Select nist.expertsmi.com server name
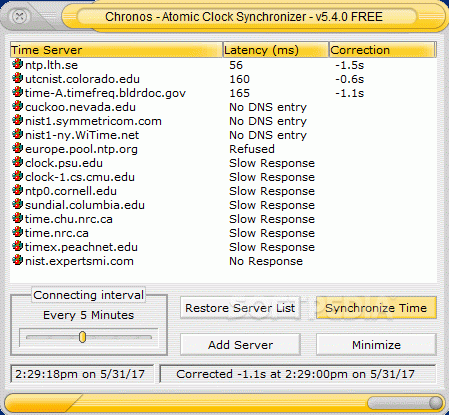The height and width of the screenshot is (415, 449). pos(79,261)
